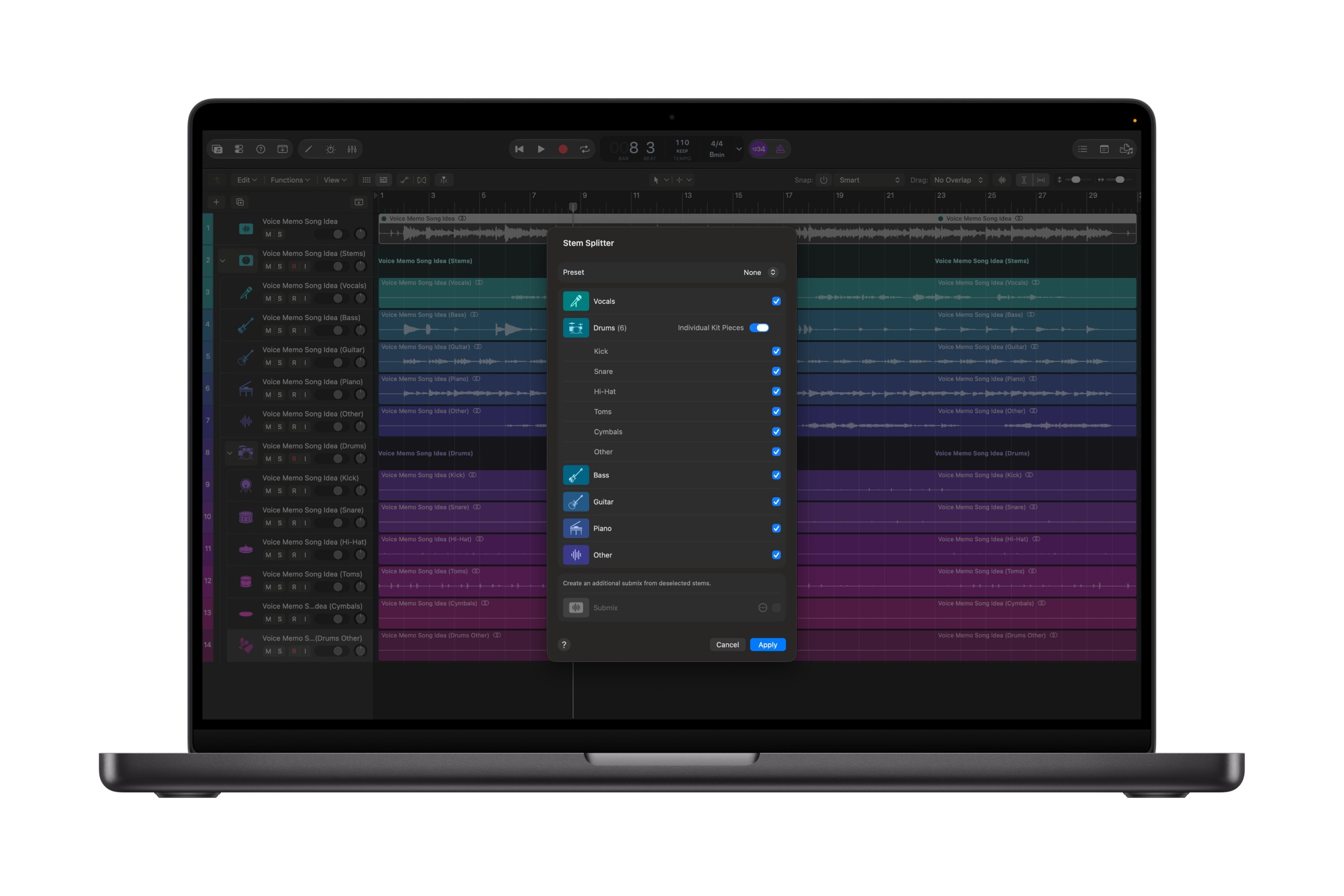Click the Quick Help question mark icon
Image resolution: width=1344 pixels, height=896 pixels.
tap(260, 149)
